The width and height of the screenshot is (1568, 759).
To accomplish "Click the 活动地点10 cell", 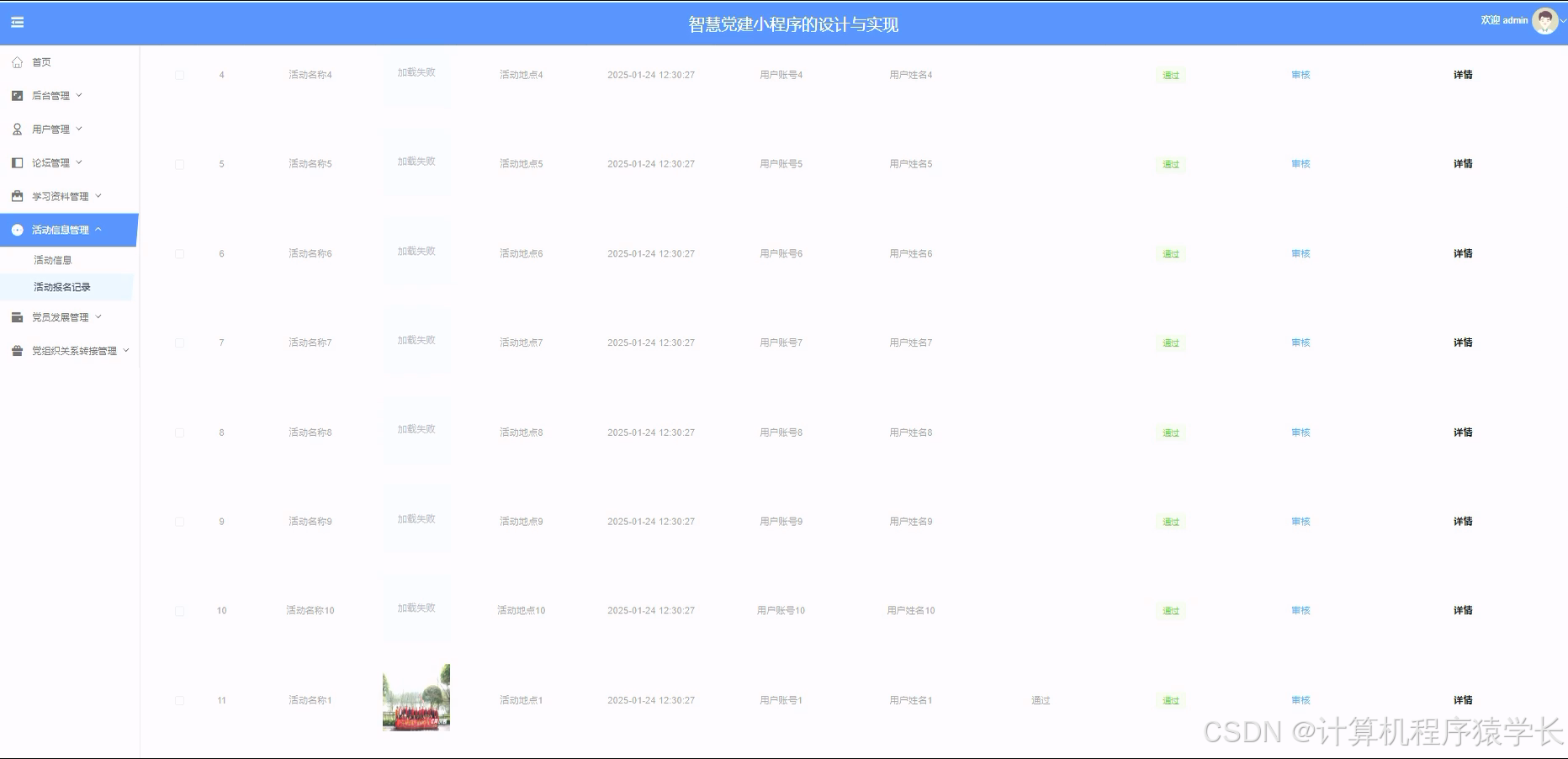I will tap(522, 611).
